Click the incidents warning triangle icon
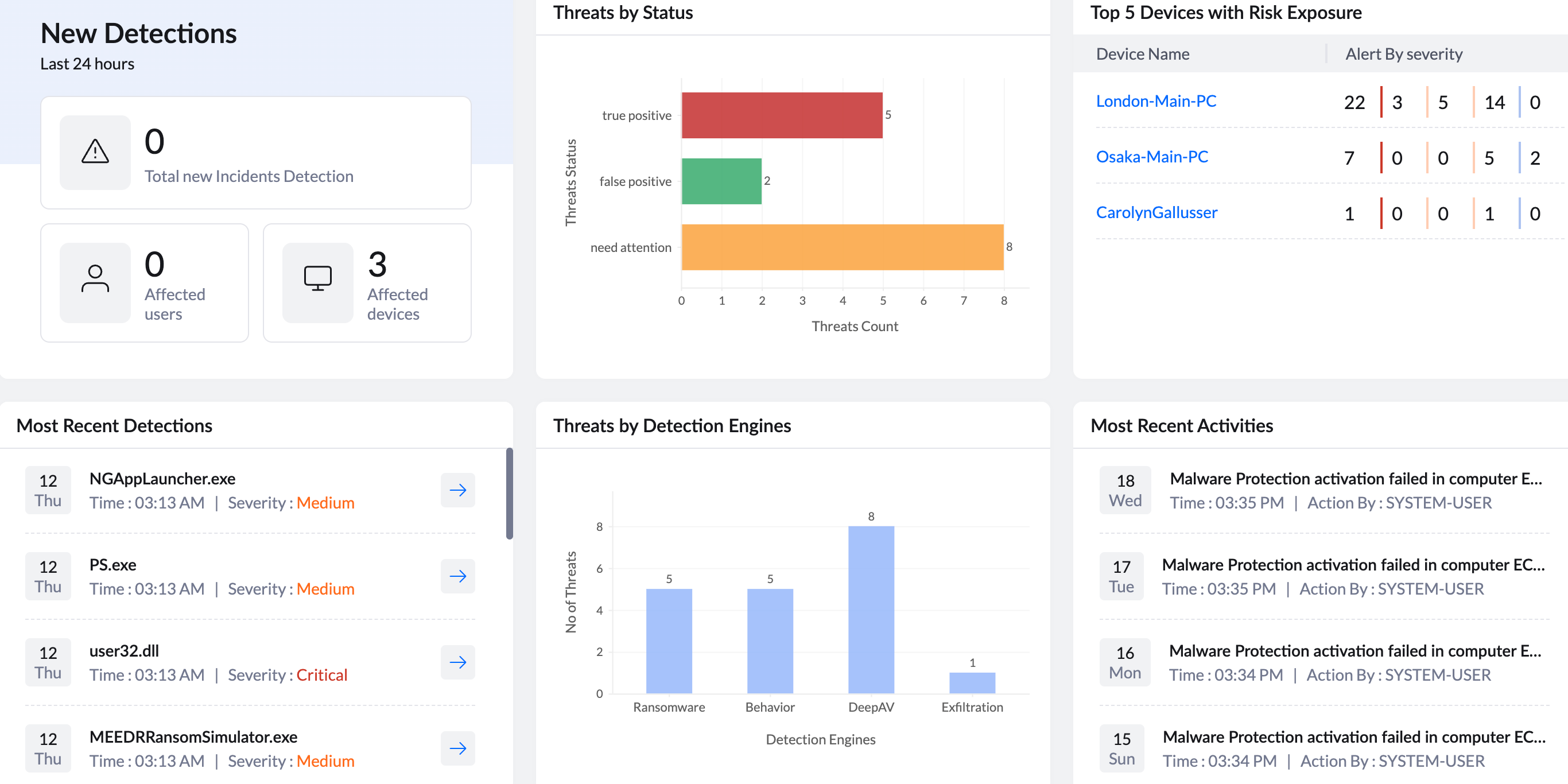1568x784 pixels. pos(95,152)
